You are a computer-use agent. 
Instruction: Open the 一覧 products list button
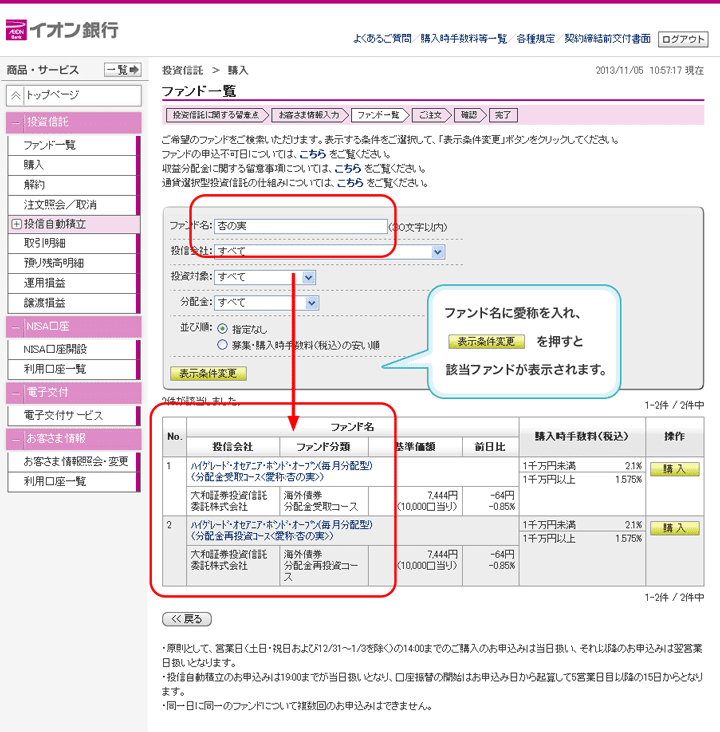[x=122, y=70]
